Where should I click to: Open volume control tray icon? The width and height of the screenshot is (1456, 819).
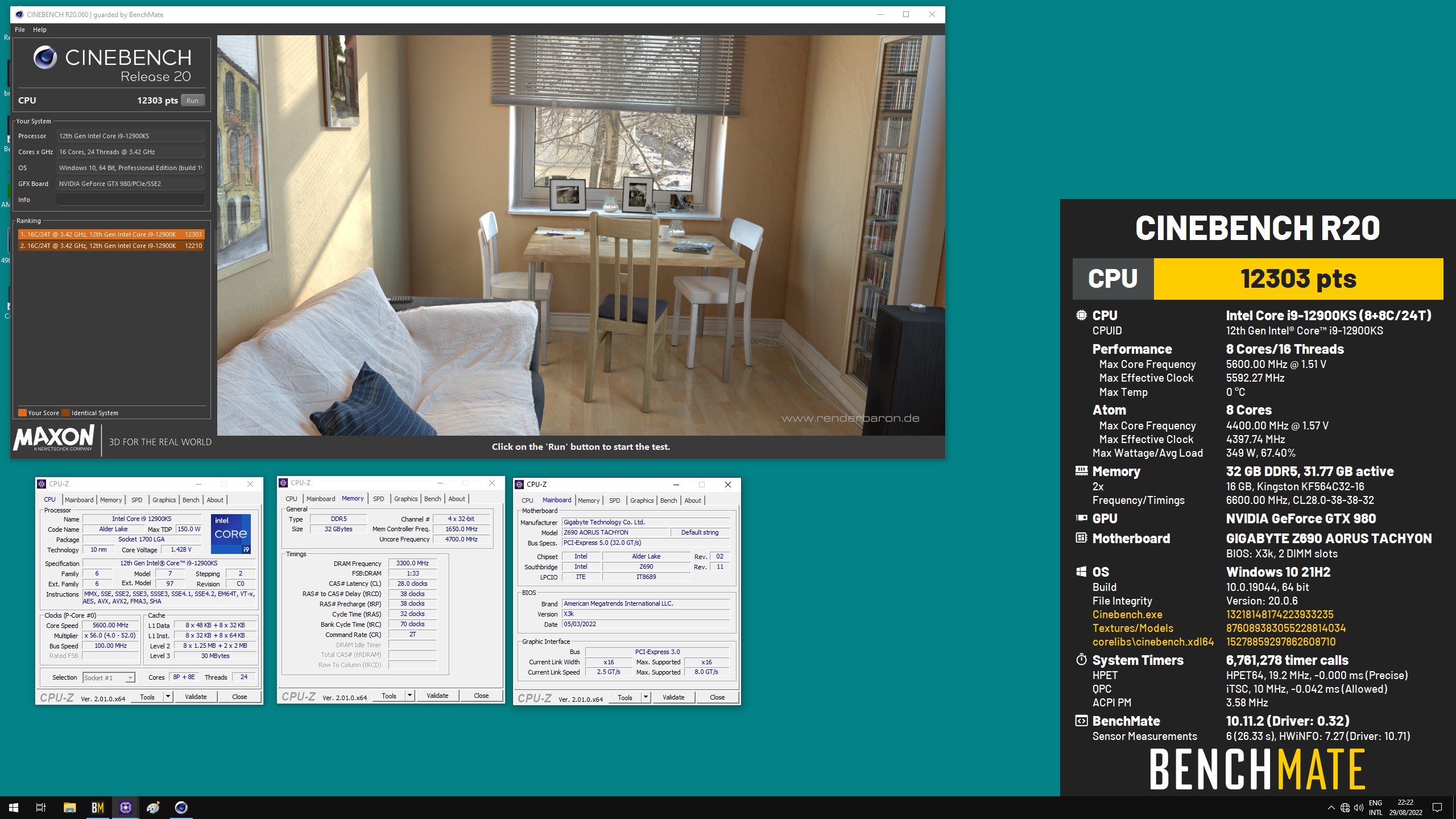click(1358, 808)
